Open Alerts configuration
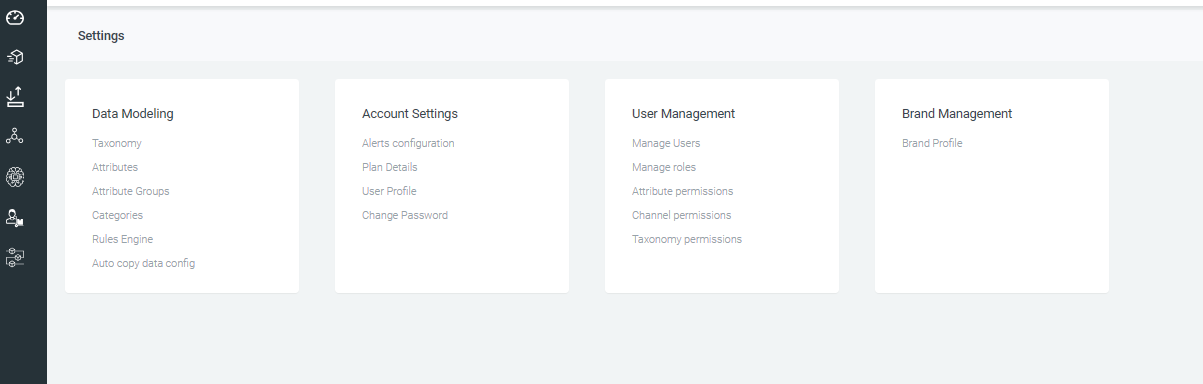Viewport: 1203px width, 384px height. (408, 143)
